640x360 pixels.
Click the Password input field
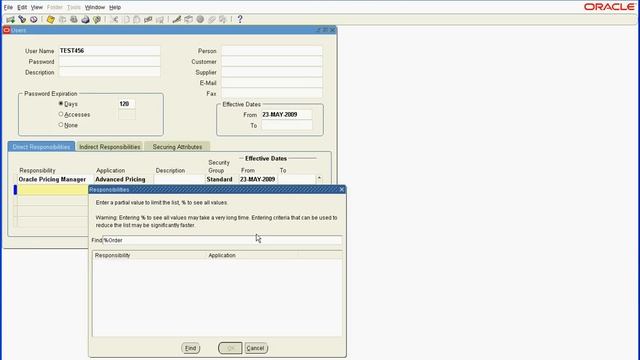[109, 61]
